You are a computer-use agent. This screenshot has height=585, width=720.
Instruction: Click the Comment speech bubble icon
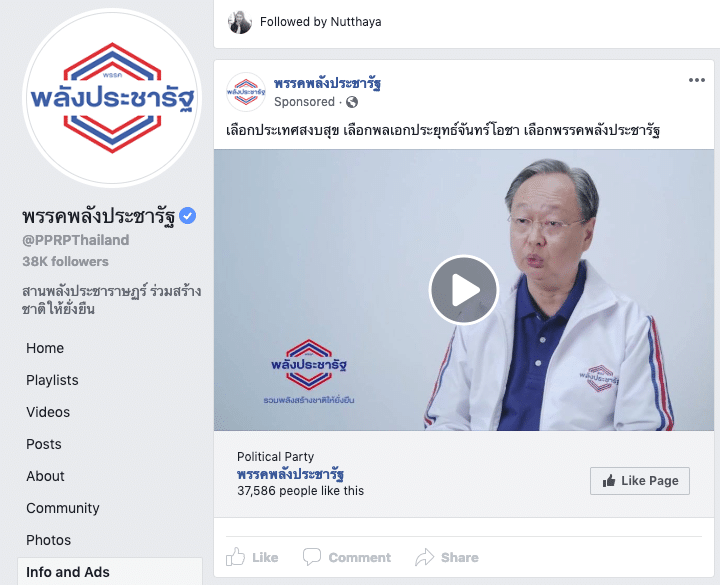(312, 557)
